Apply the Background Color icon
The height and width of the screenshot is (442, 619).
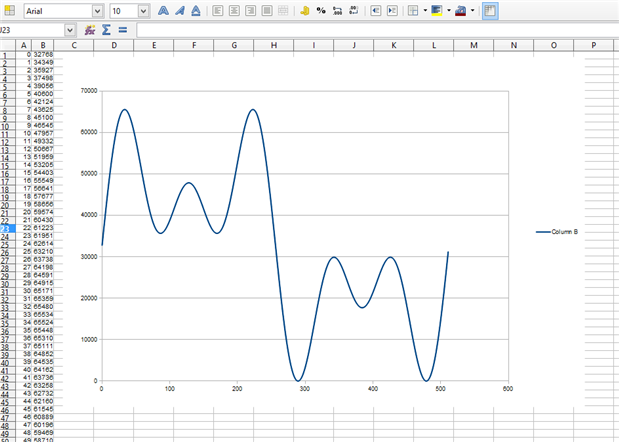[x=437, y=11]
